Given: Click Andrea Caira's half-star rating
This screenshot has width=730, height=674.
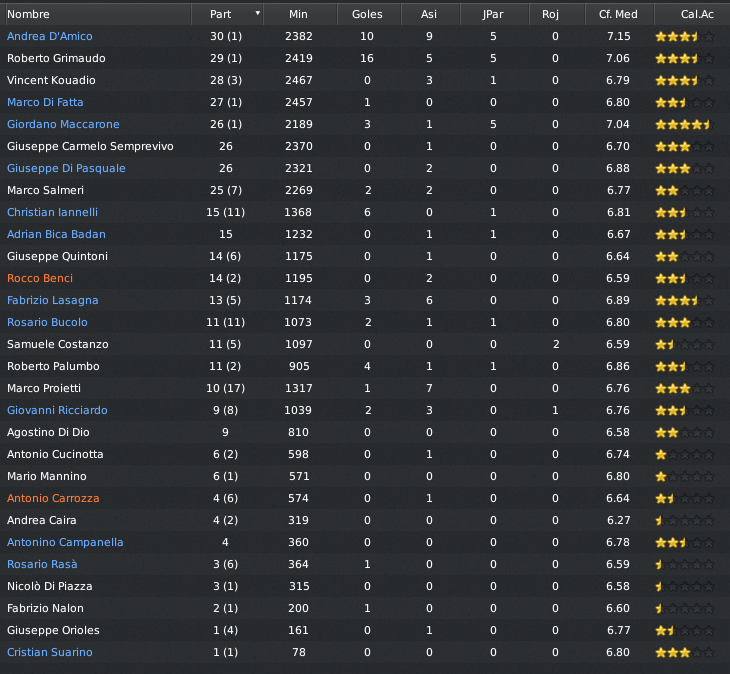Looking at the screenshot, I should click(684, 520).
